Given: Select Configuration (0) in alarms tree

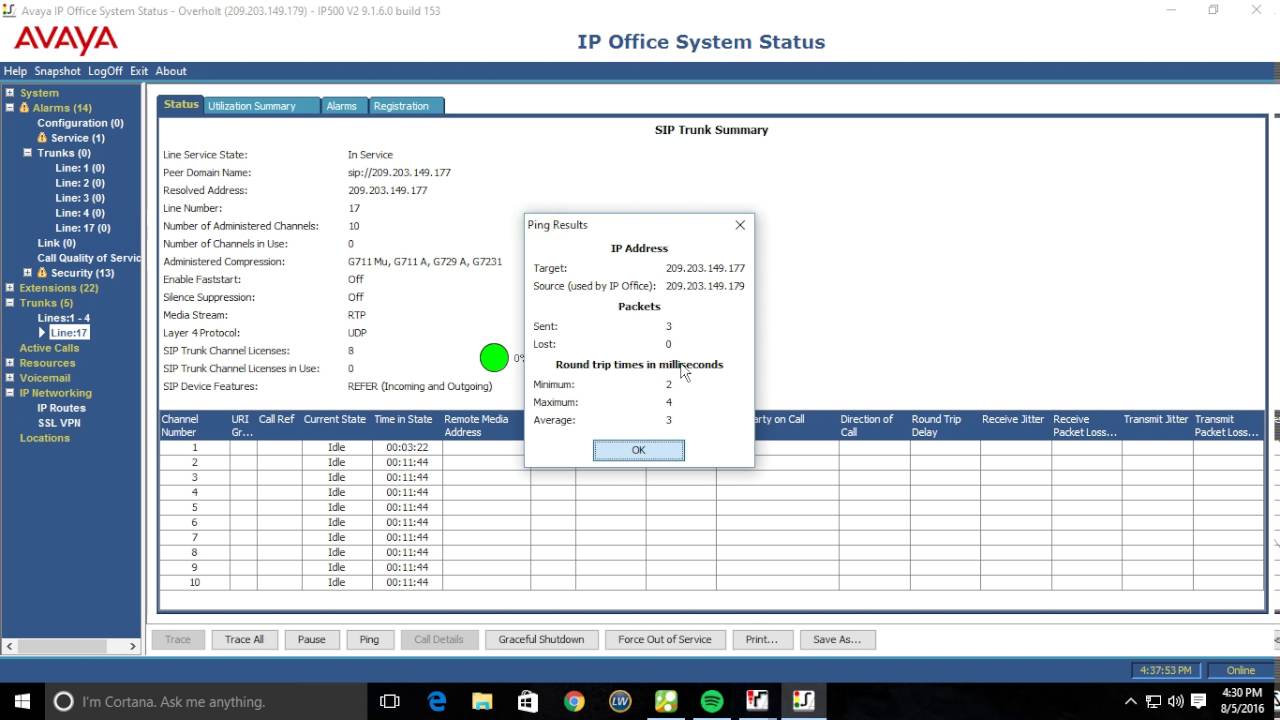Looking at the screenshot, I should [80, 123].
